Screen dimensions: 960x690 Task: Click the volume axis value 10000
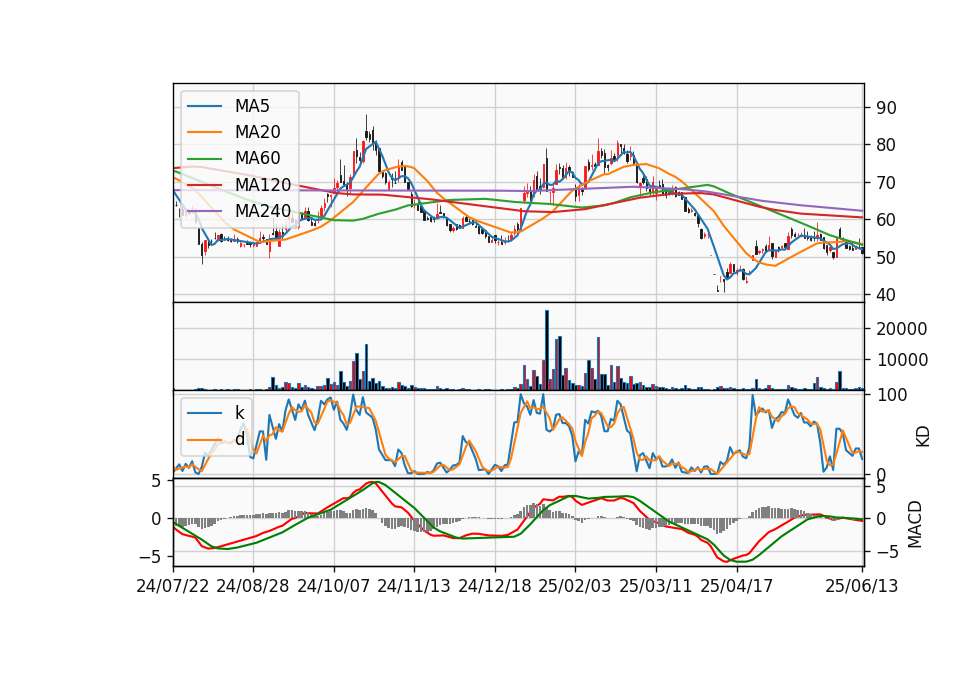click(902, 360)
